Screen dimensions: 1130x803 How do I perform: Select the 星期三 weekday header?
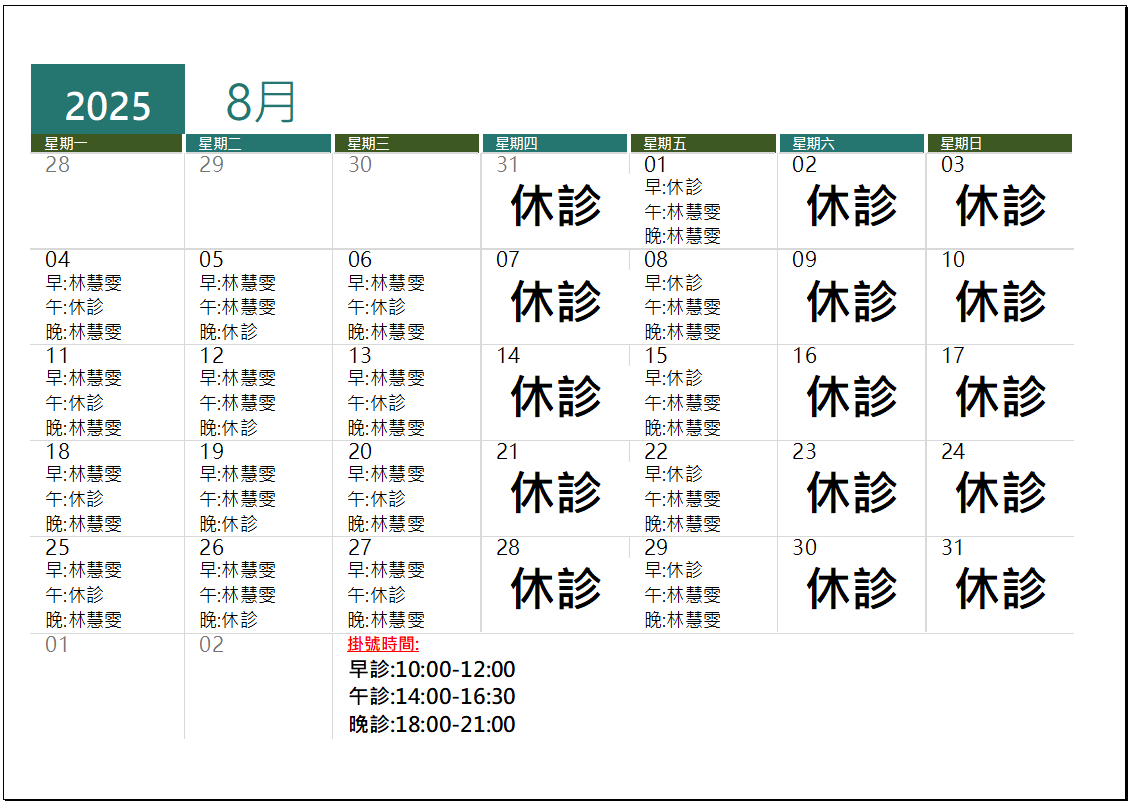pyautogui.click(x=407, y=143)
